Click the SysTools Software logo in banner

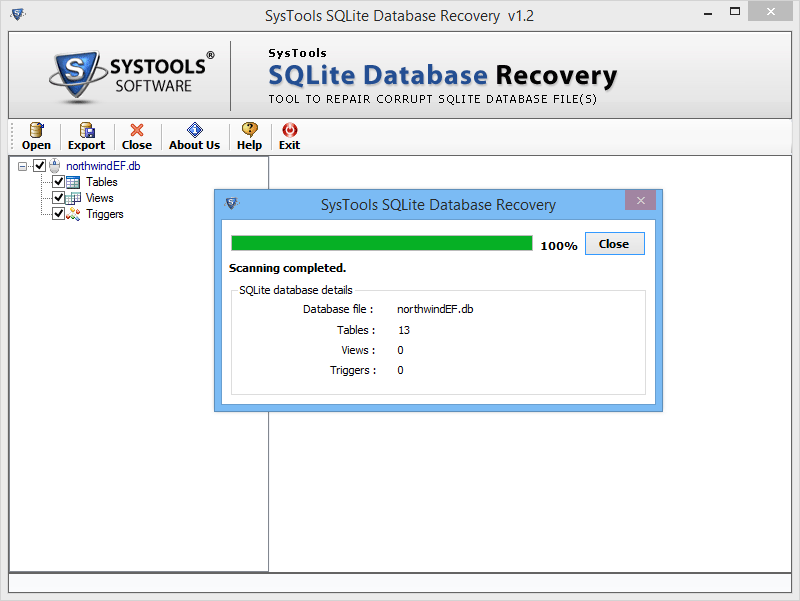(x=132, y=77)
